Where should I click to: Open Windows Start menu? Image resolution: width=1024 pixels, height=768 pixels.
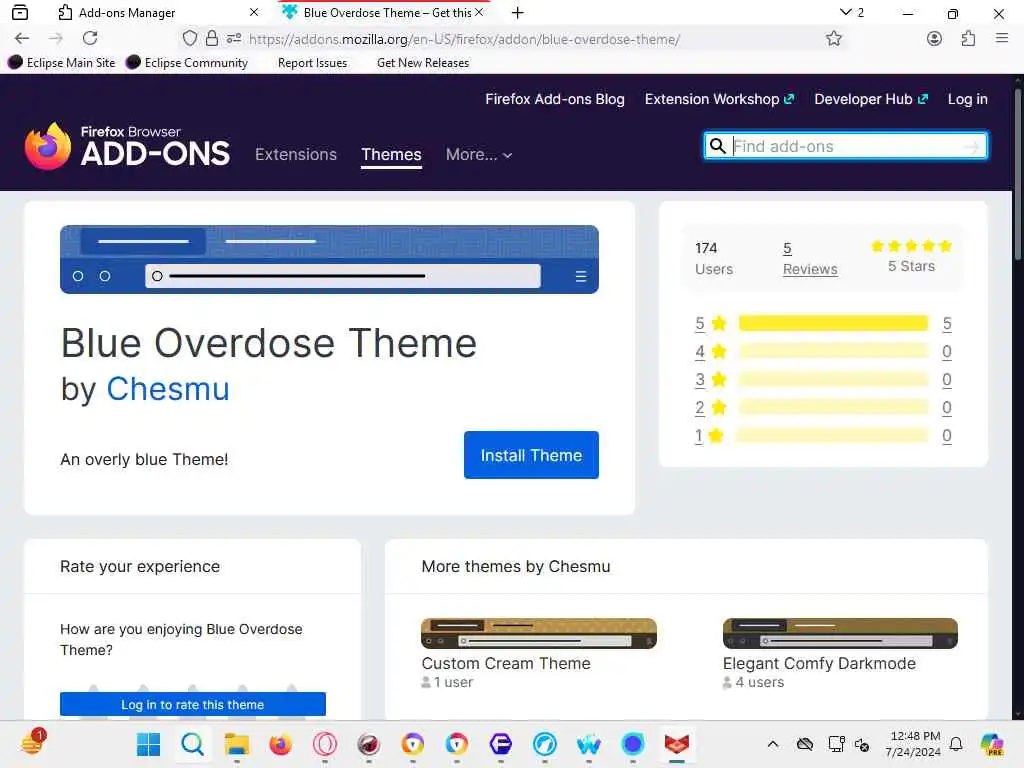(x=148, y=744)
